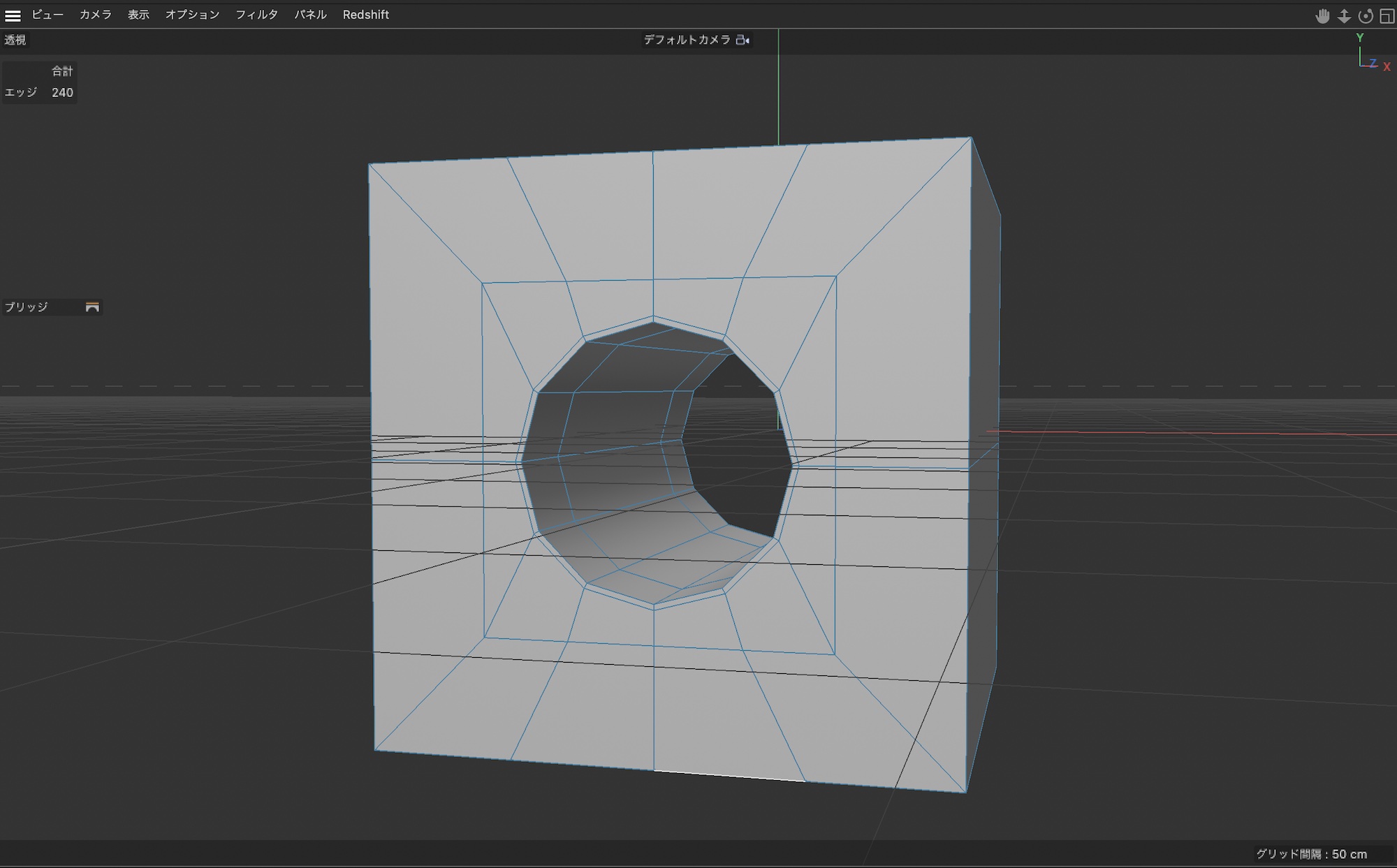Click the 透視 perspective view label
Screen dimensions: 1397x868
tap(15, 41)
